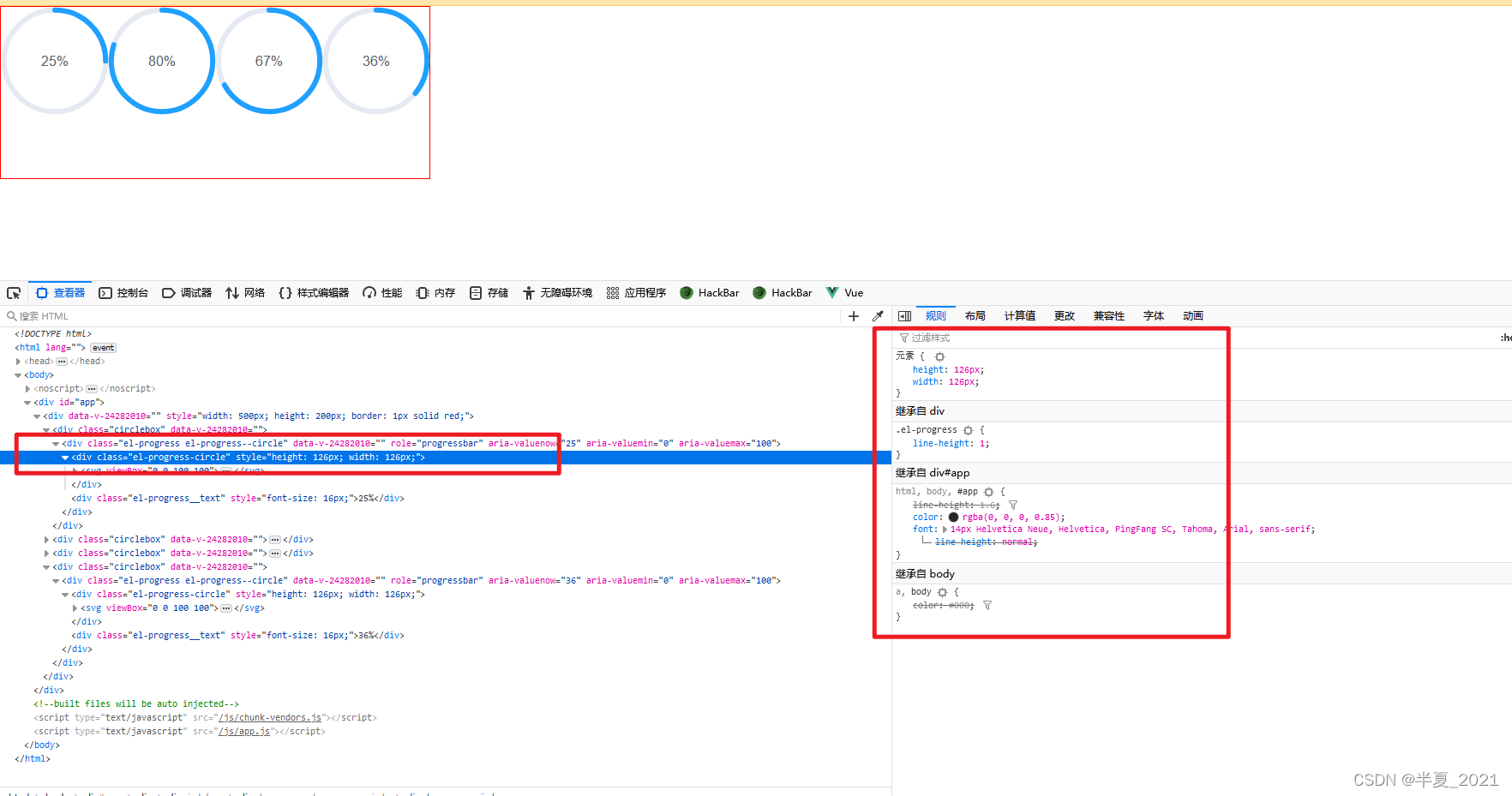Expand the noscript element node
Viewport: 1512px width, 796px height.
coord(27,389)
